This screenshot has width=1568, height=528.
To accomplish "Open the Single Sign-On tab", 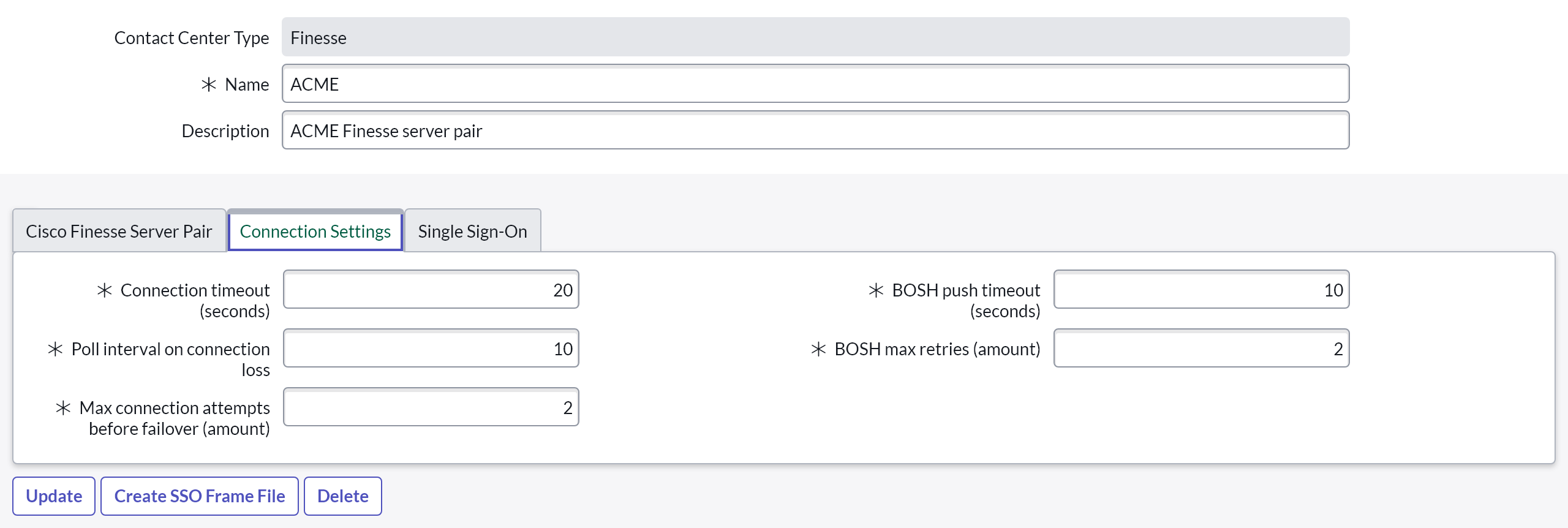I will (x=472, y=232).
